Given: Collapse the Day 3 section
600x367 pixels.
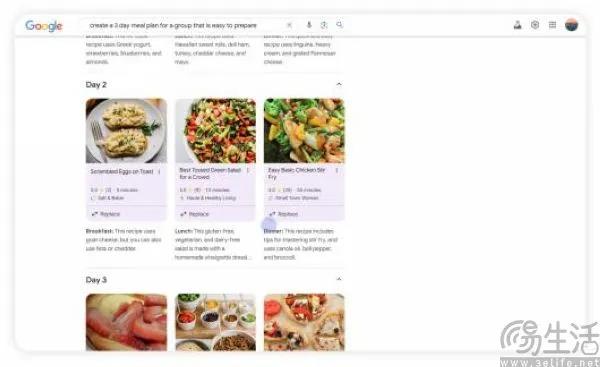Looking at the screenshot, I should point(339,279).
